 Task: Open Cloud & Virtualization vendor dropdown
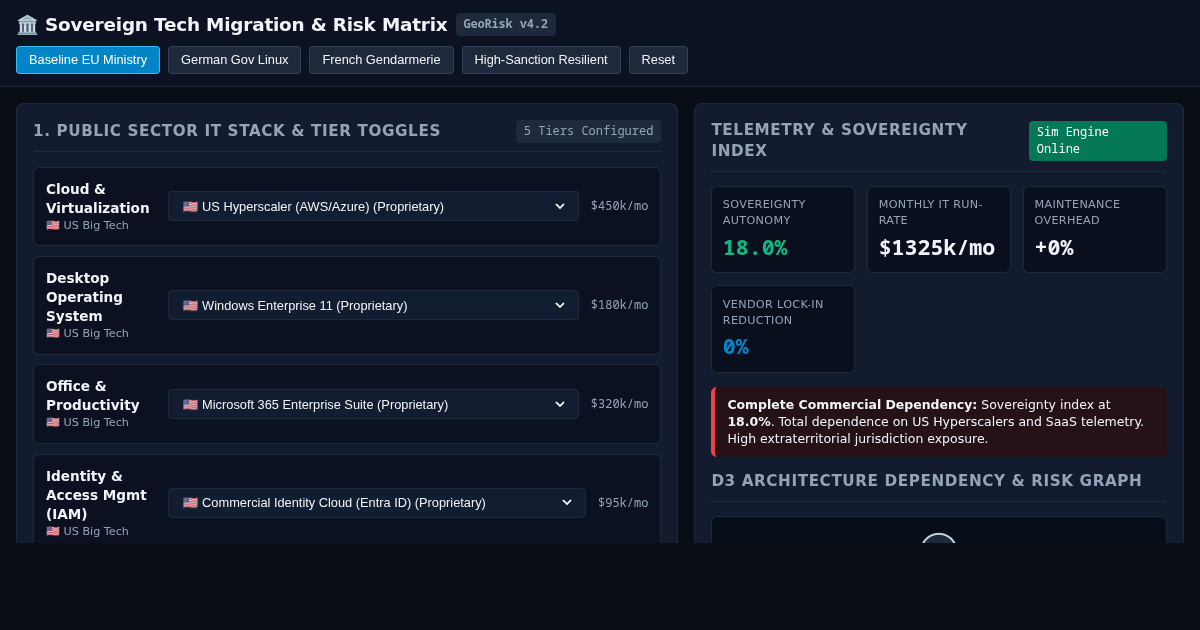click(x=373, y=206)
